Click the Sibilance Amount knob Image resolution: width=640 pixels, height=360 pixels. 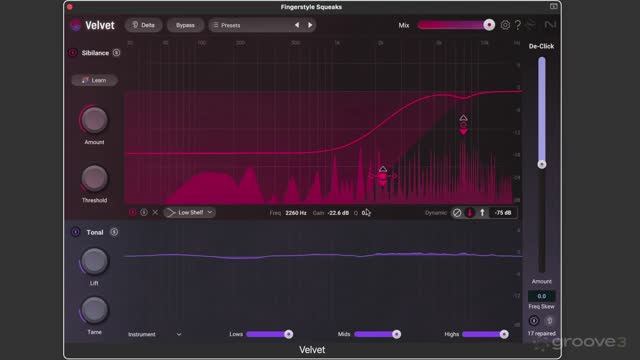94,120
